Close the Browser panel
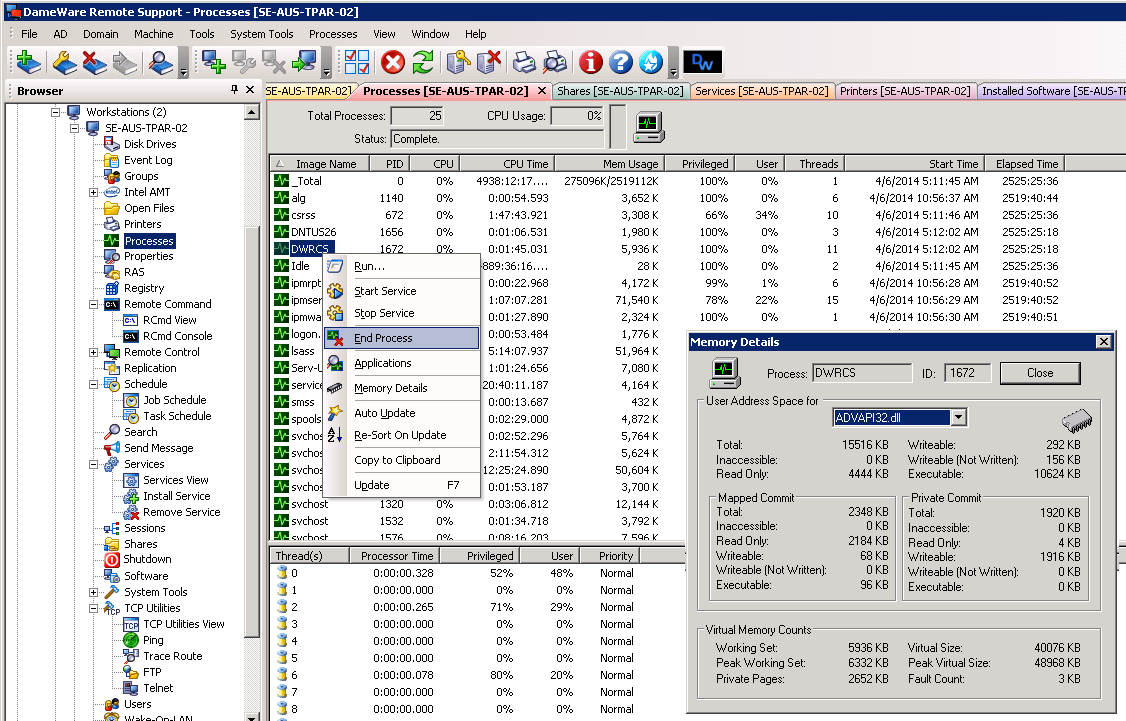1126x721 pixels. [x=250, y=90]
